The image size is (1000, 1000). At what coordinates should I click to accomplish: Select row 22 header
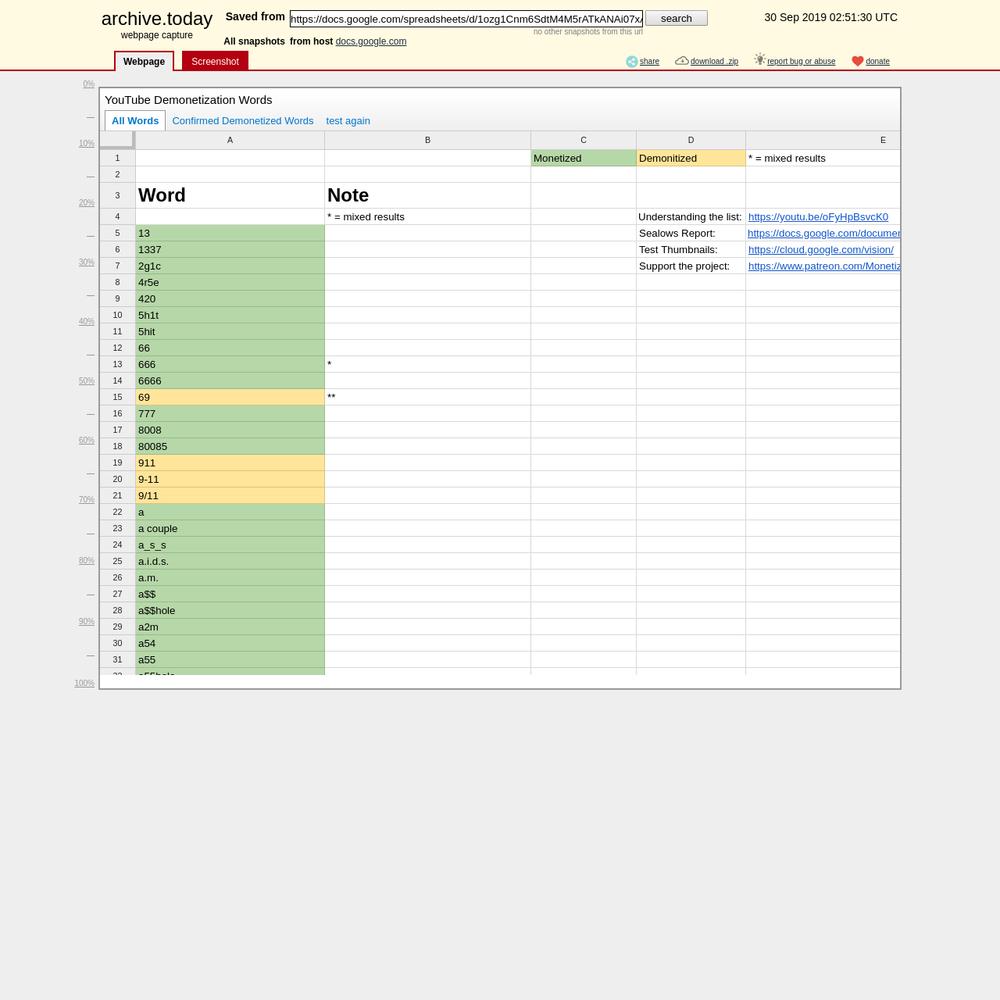click(117, 512)
